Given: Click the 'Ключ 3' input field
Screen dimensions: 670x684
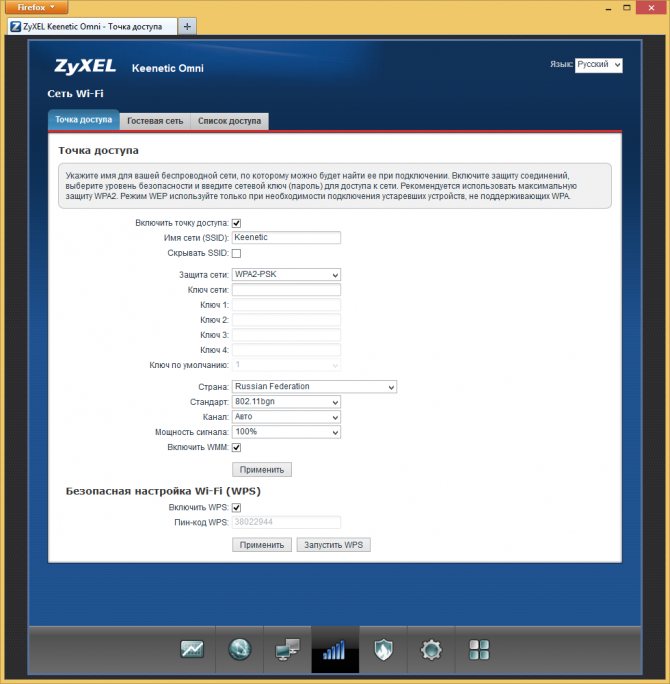Looking at the screenshot, I should pos(286,335).
